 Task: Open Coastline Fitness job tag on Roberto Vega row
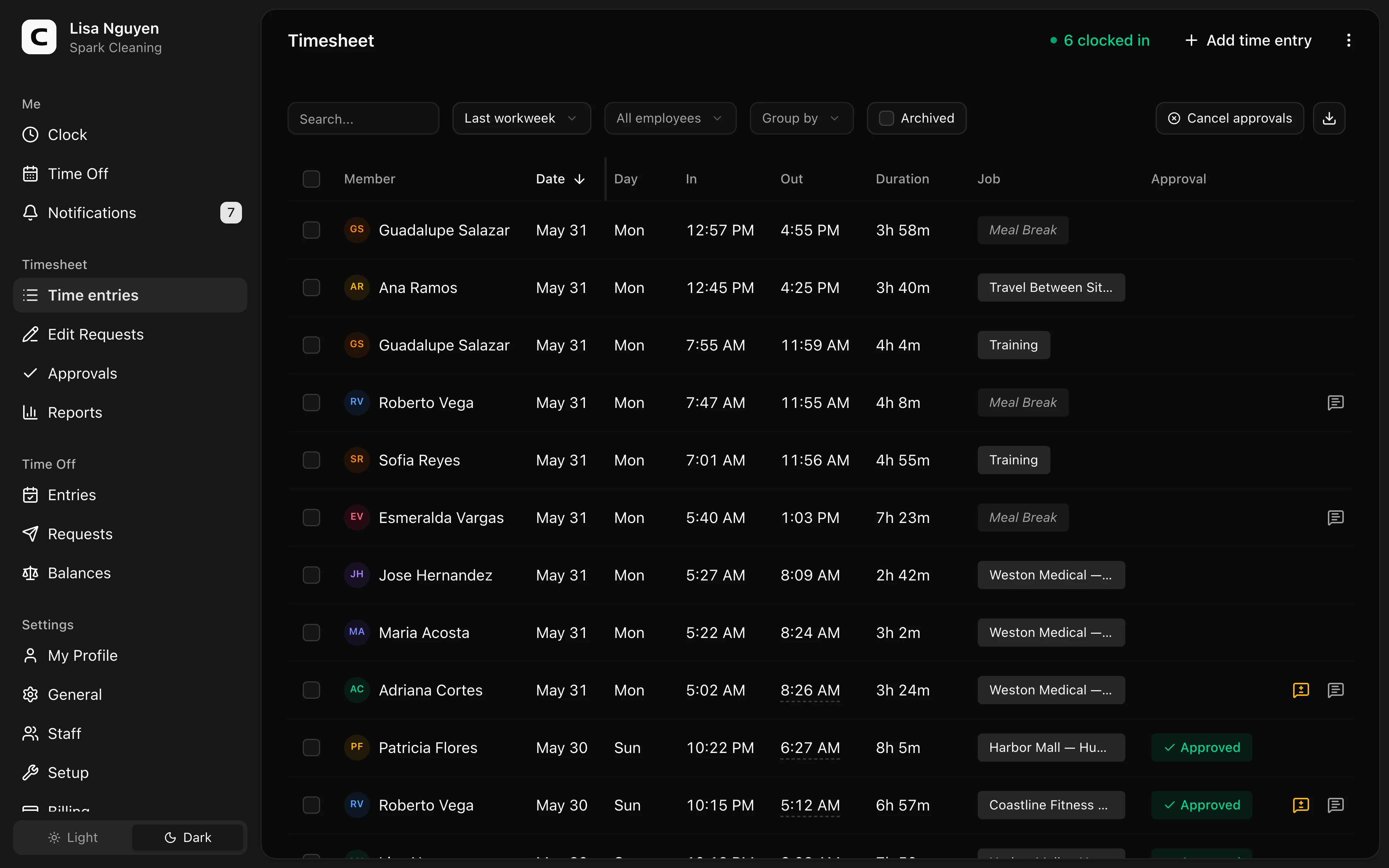[1051, 805]
